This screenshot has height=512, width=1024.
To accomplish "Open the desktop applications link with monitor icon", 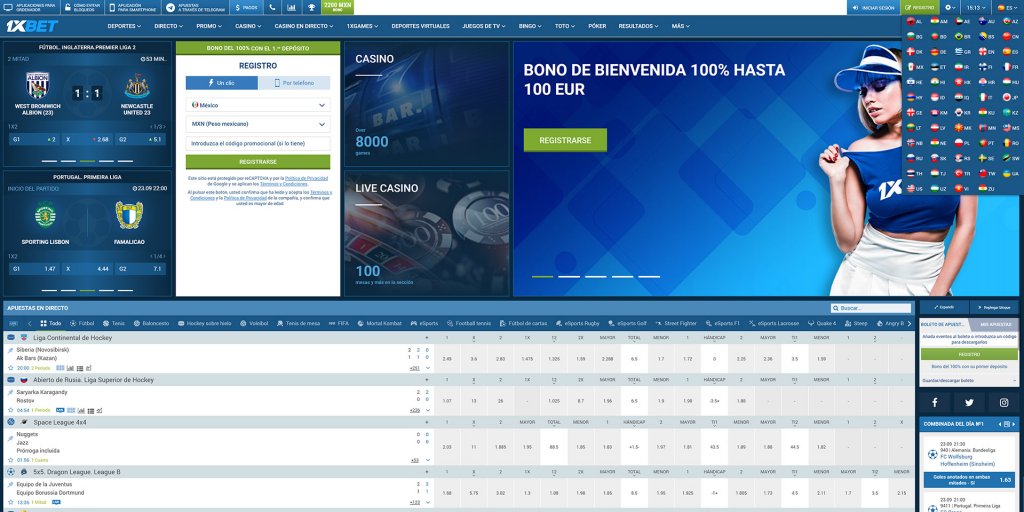I will [x=31, y=8].
